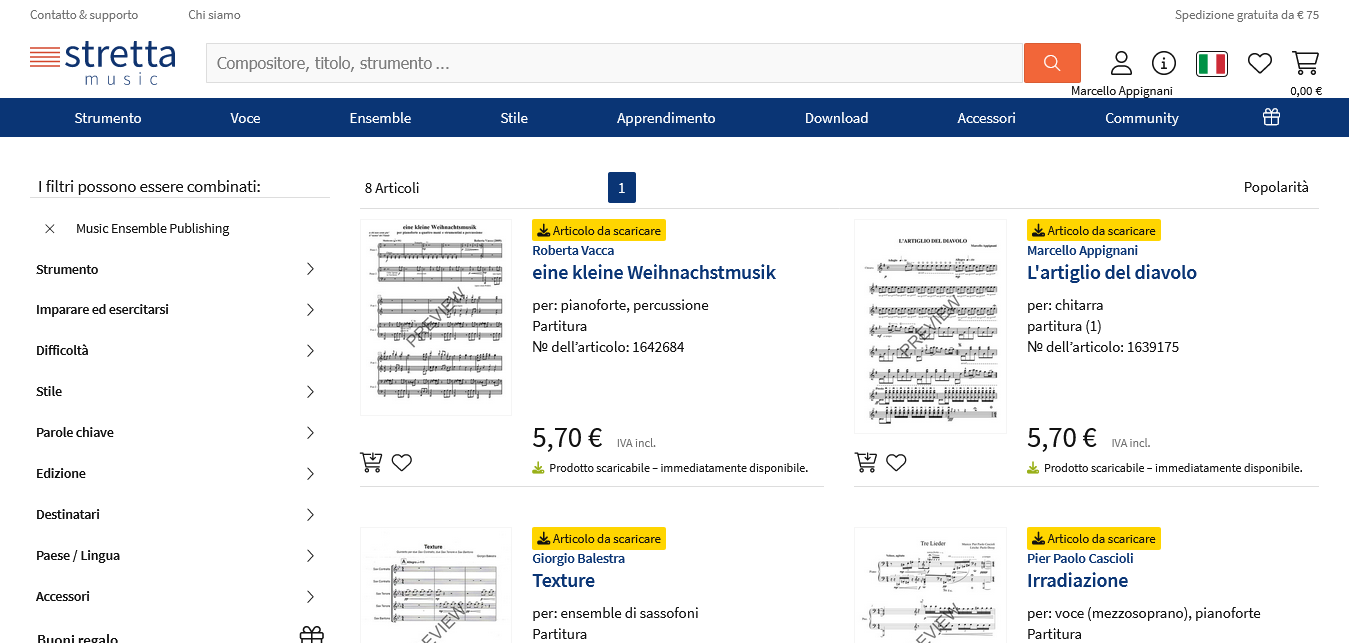Open the Download navigation menu
This screenshot has height=643, width=1349.
(x=836, y=118)
